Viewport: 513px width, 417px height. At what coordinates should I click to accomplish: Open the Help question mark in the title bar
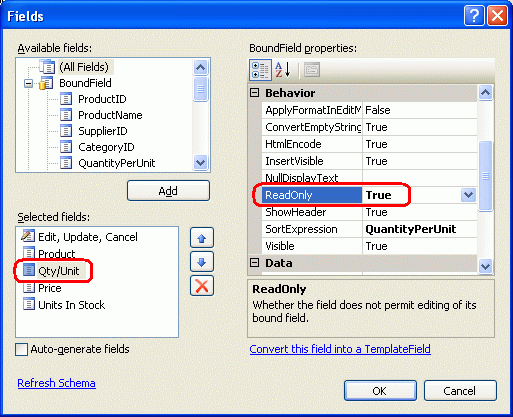click(x=474, y=15)
